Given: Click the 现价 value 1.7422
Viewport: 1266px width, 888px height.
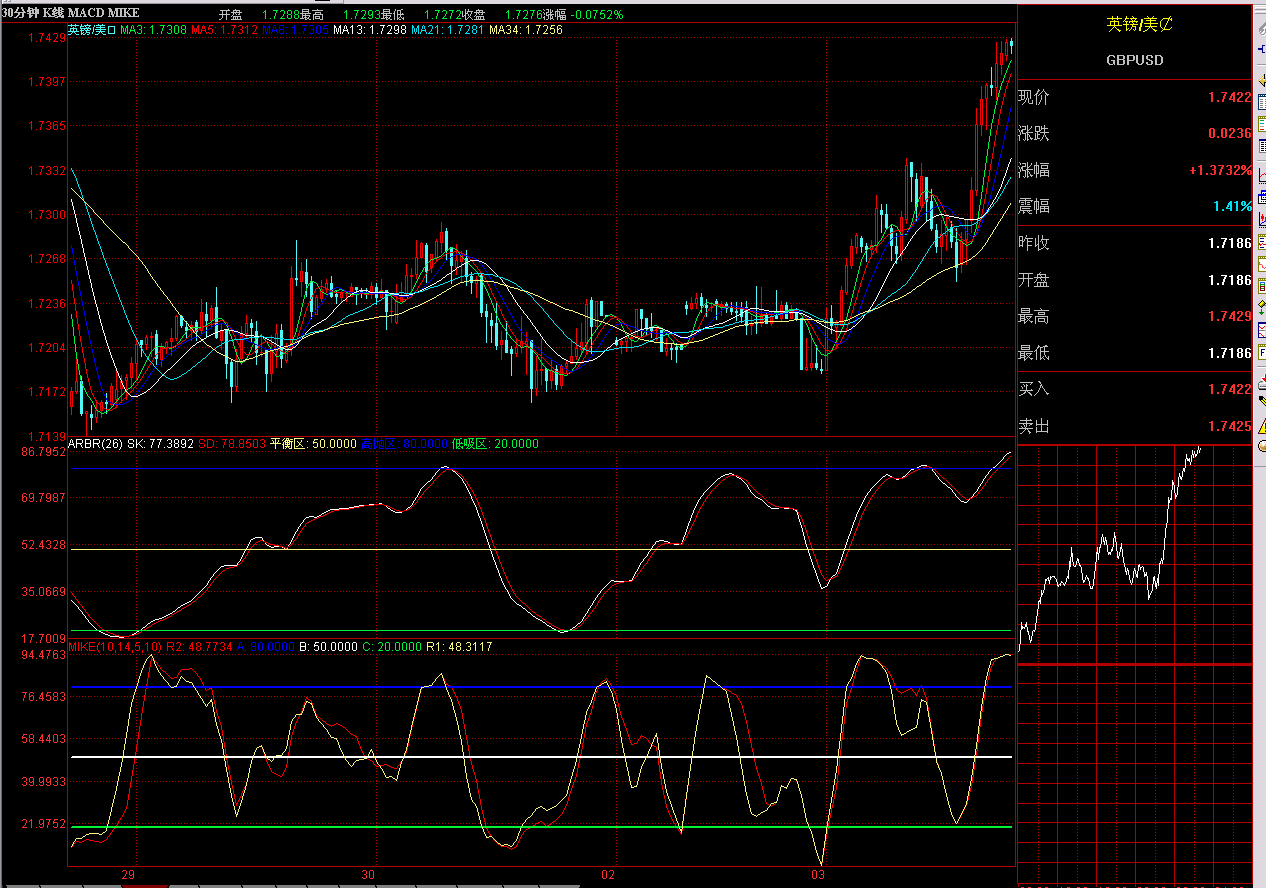Looking at the screenshot, I should [x=1229, y=97].
